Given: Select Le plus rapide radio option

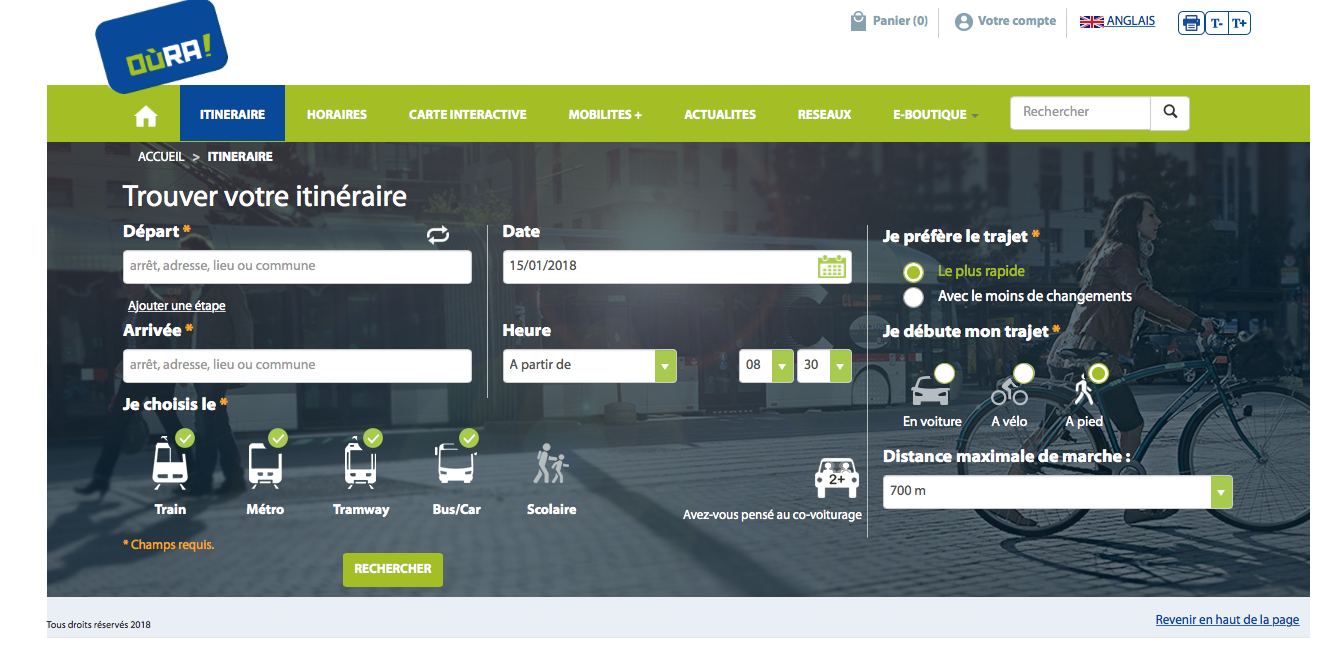Looking at the screenshot, I should (x=912, y=272).
